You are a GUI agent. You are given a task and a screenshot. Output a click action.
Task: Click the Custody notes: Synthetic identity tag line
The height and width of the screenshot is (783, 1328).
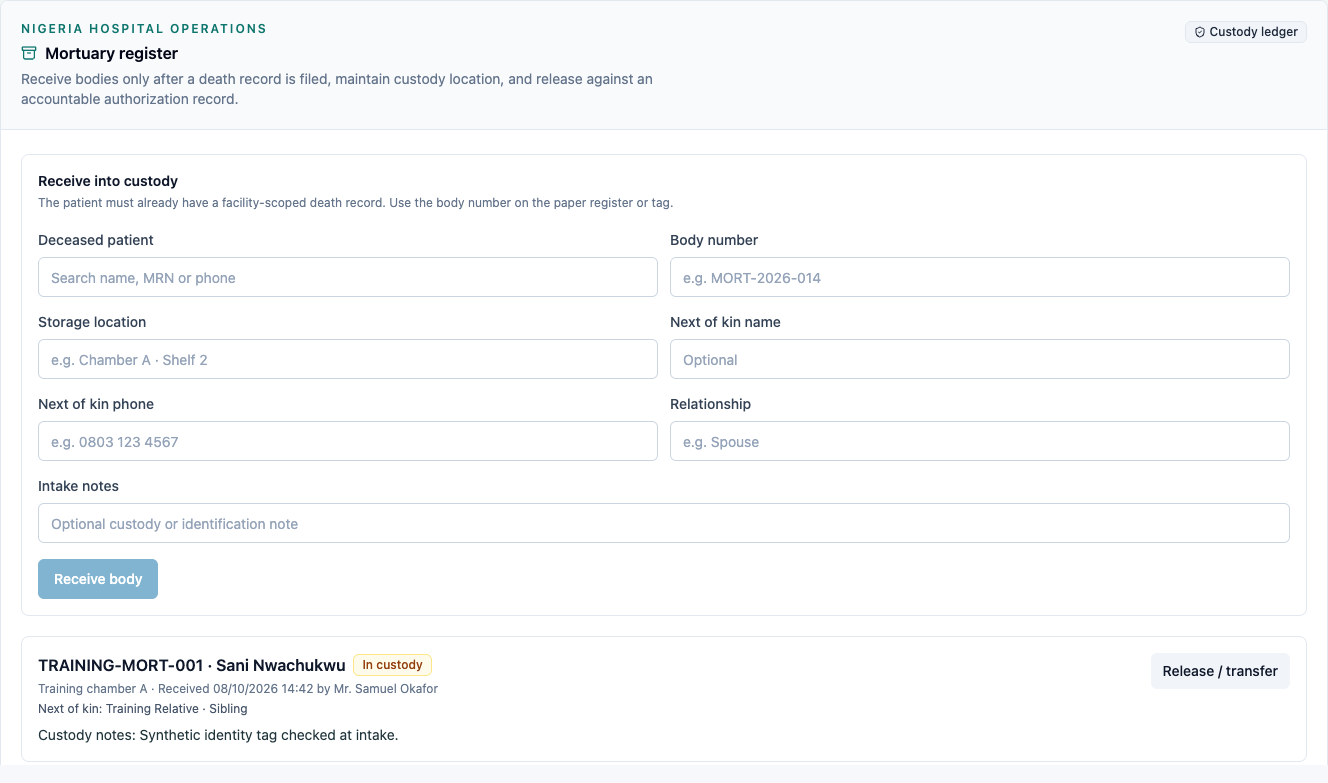(218, 735)
